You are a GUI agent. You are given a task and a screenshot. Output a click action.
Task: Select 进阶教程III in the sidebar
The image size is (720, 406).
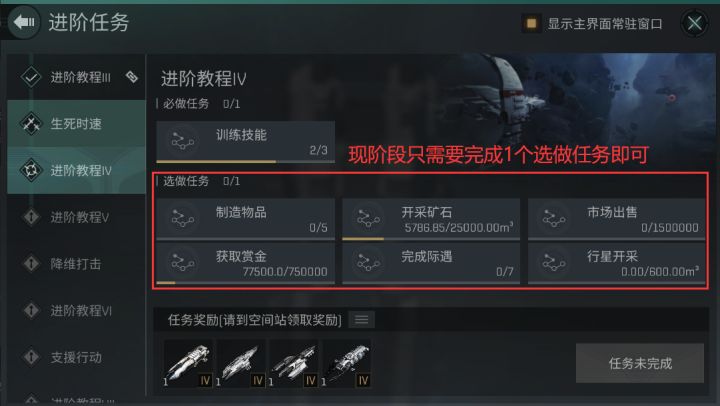point(76,77)
